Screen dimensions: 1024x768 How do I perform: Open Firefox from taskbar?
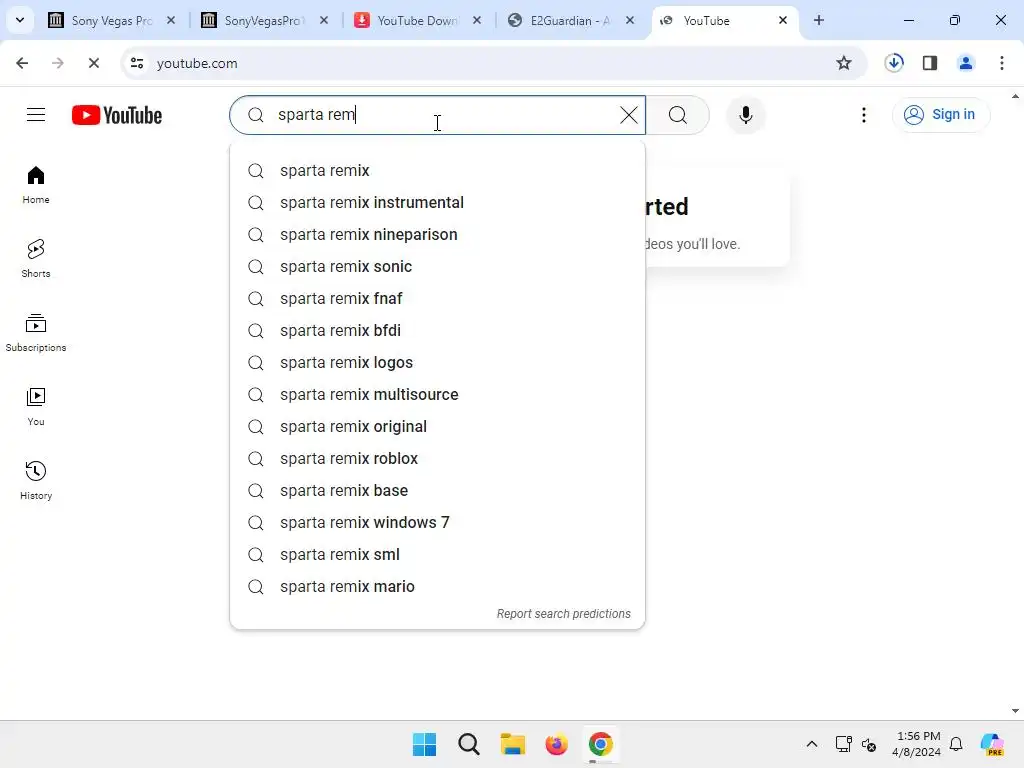[556, 744]
